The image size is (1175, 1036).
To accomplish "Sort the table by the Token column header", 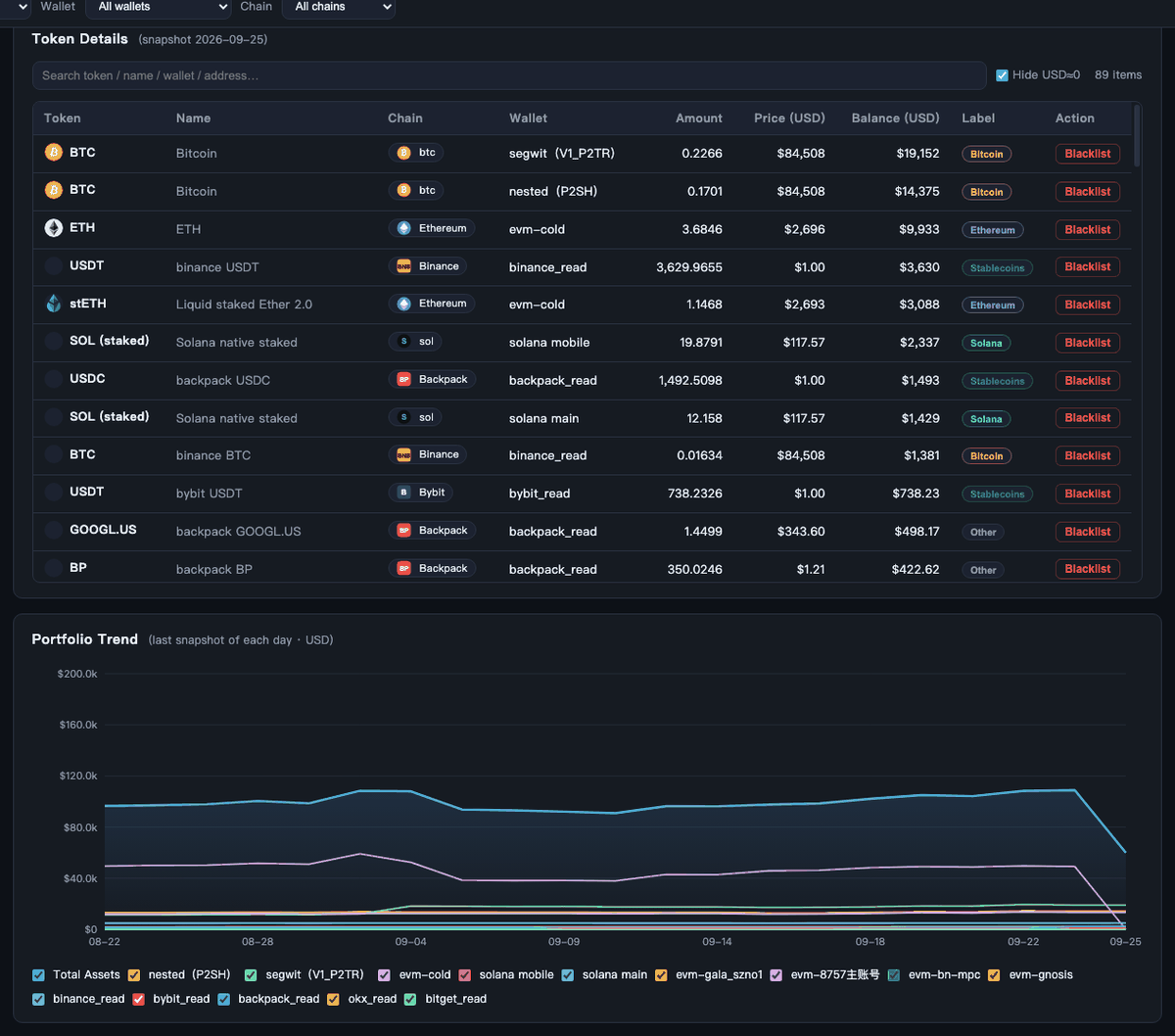I will [x=63, y=118].
